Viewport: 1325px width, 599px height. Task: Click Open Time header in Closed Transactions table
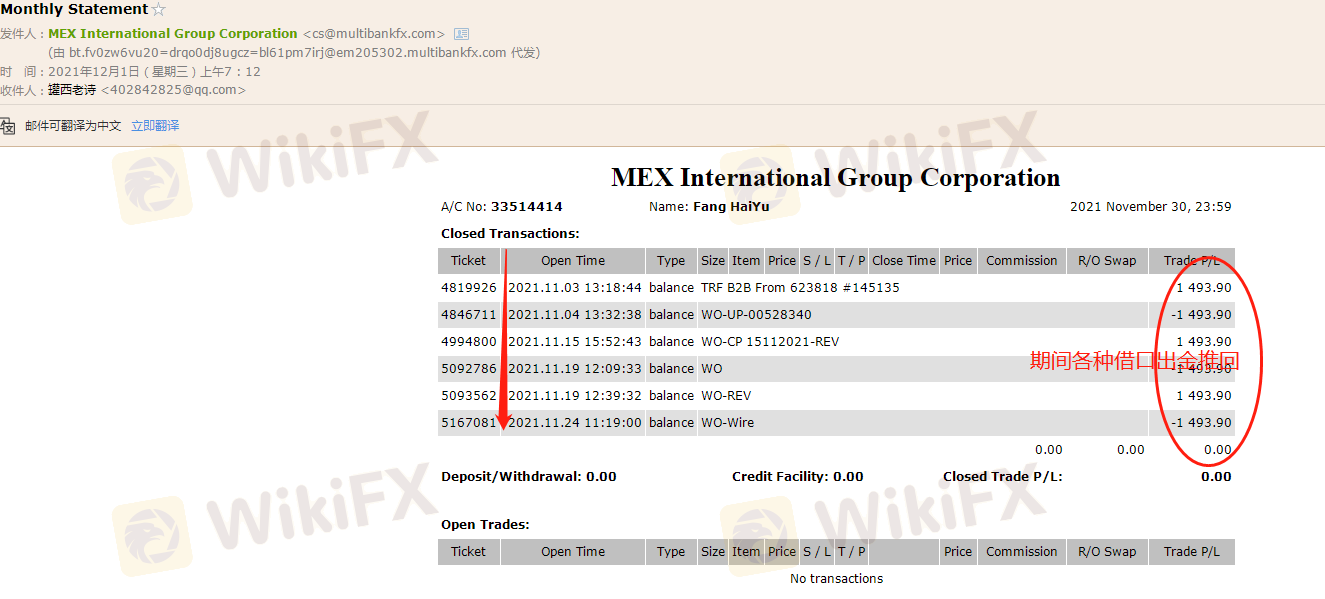(573, 261)
